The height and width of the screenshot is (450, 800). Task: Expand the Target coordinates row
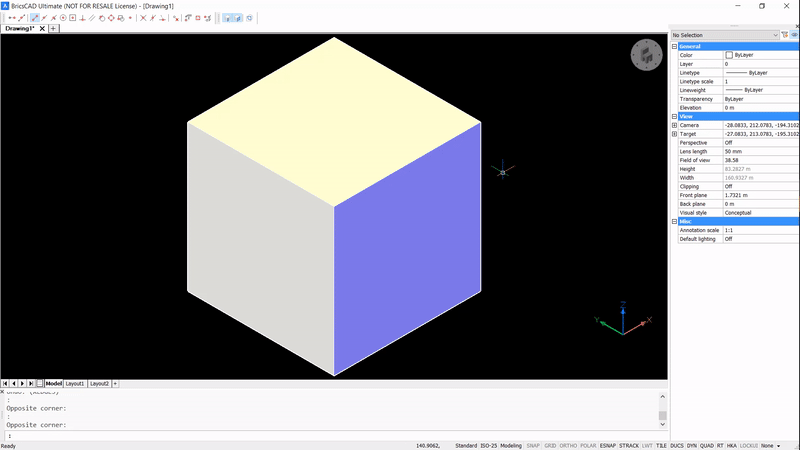point(674,134)
